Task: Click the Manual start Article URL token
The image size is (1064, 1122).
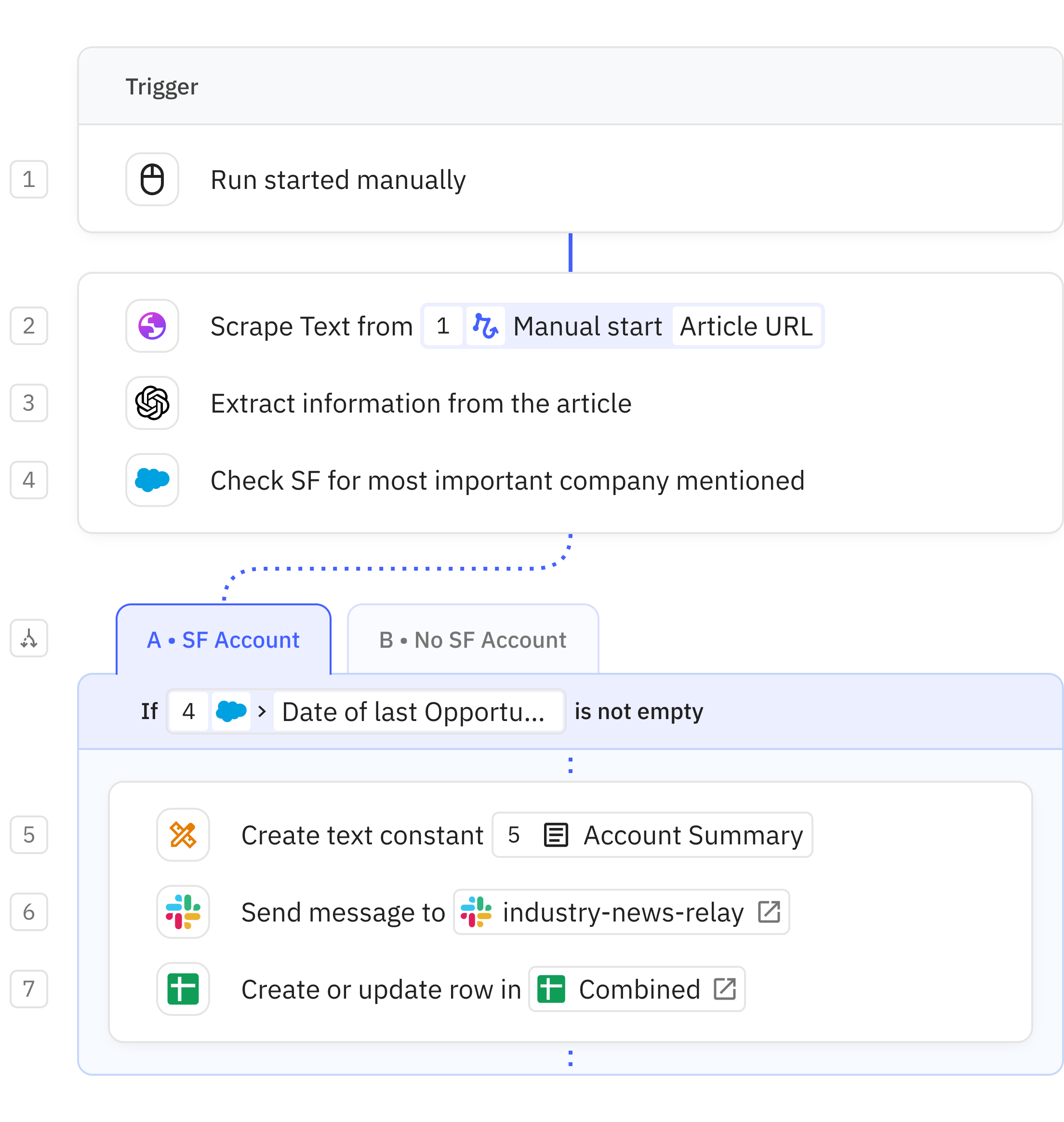Action: 622,326
